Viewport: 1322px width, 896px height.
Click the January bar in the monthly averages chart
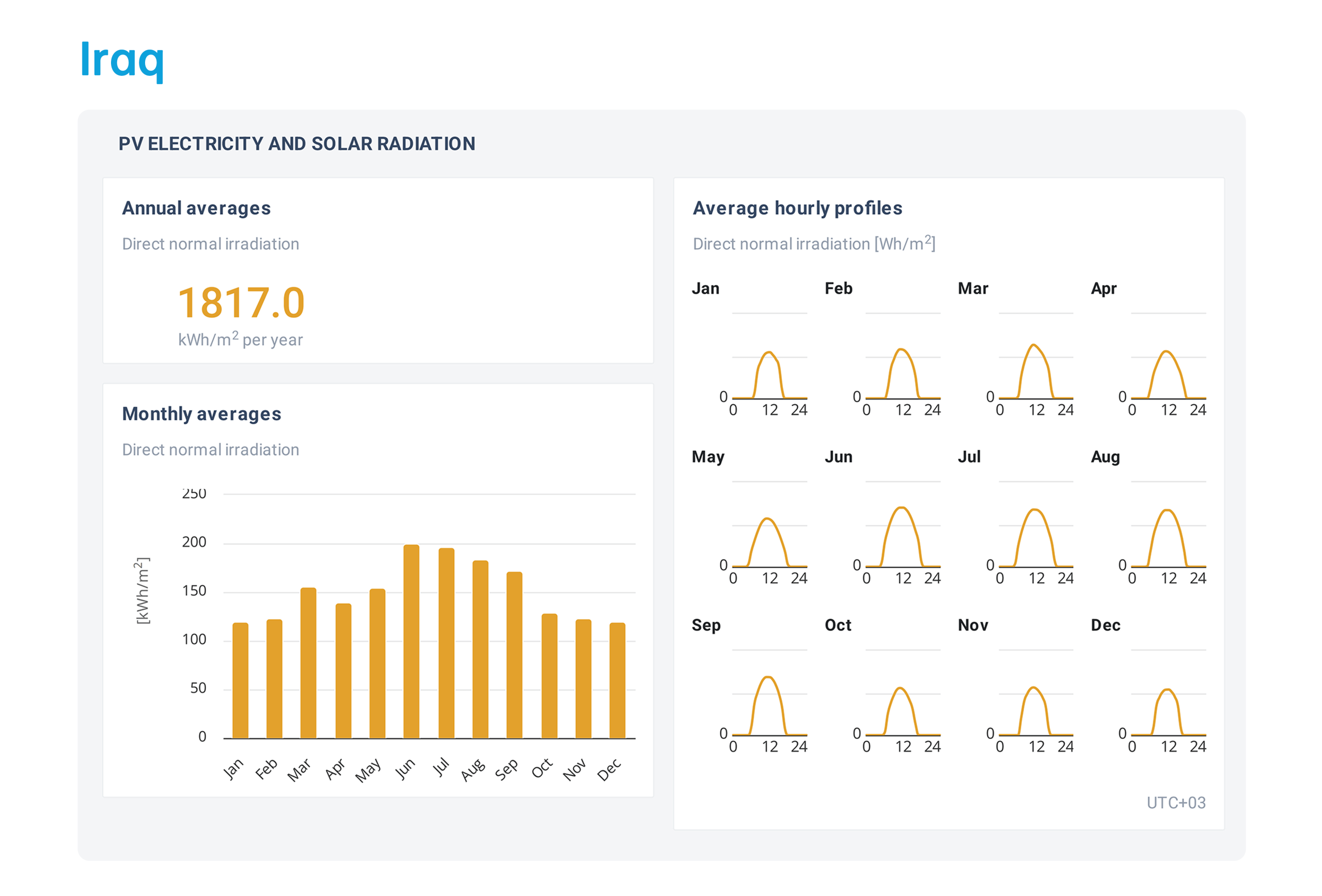tap(240, 681)
